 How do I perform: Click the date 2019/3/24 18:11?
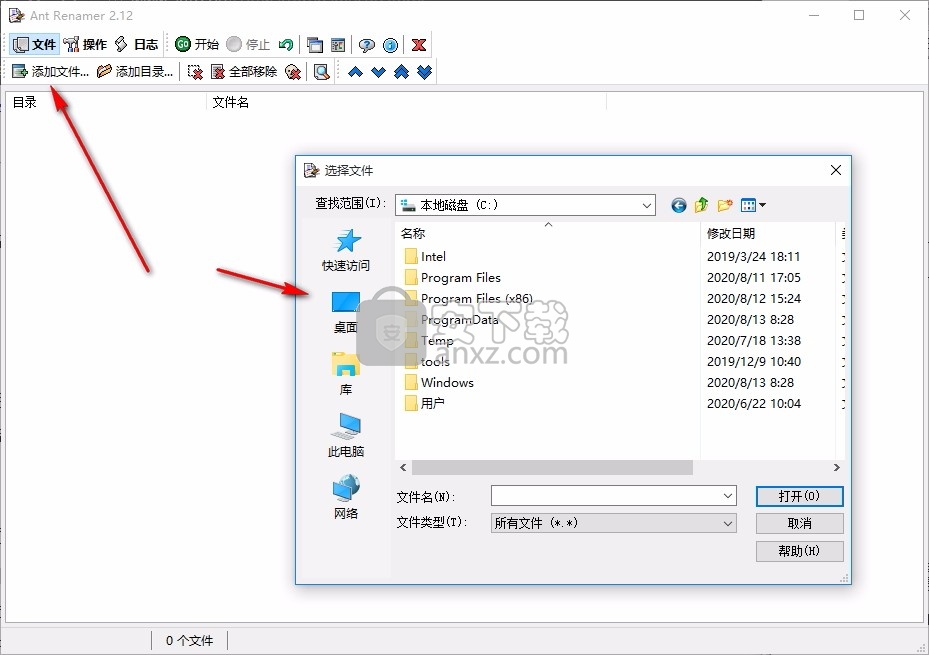754,256
